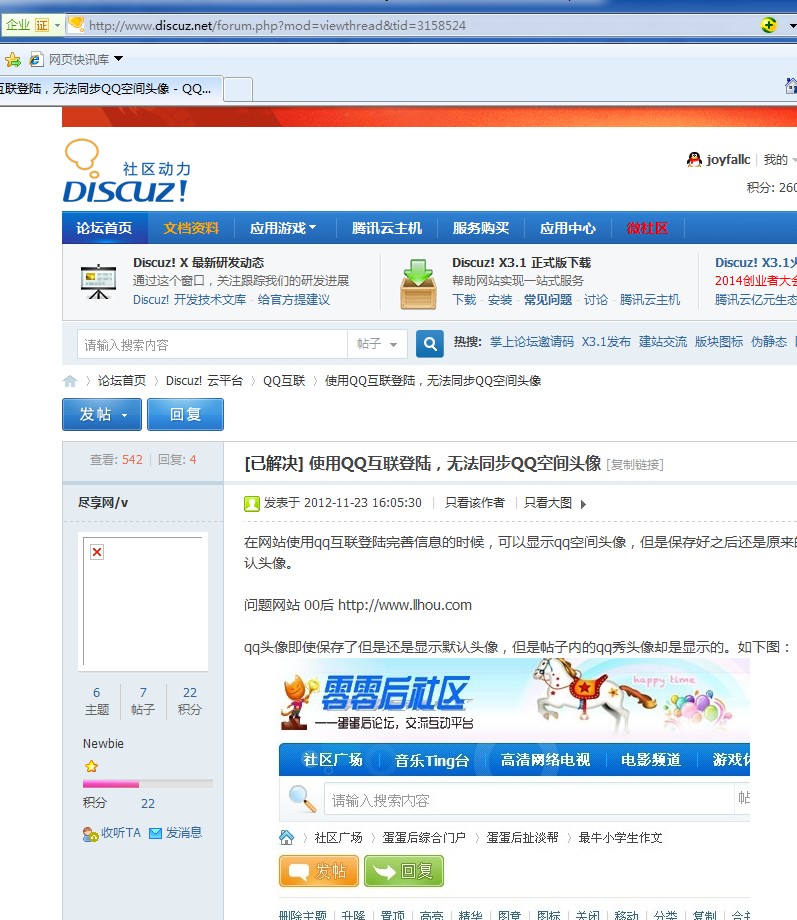Click the broken avatar image icon
This screenshot has height=920, width=797.
click(x=97, y=552)
